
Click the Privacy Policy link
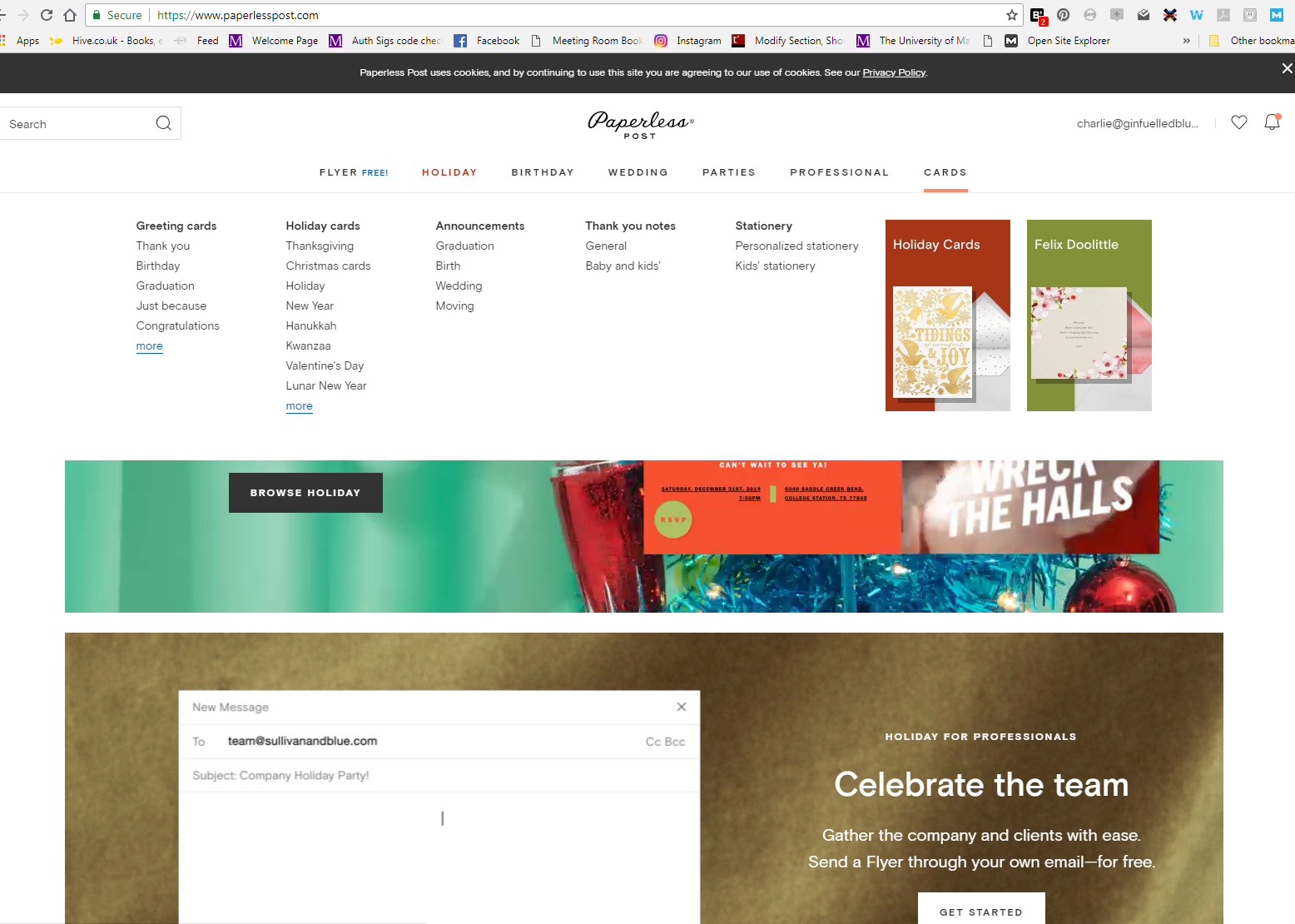(x=894, y=72)
